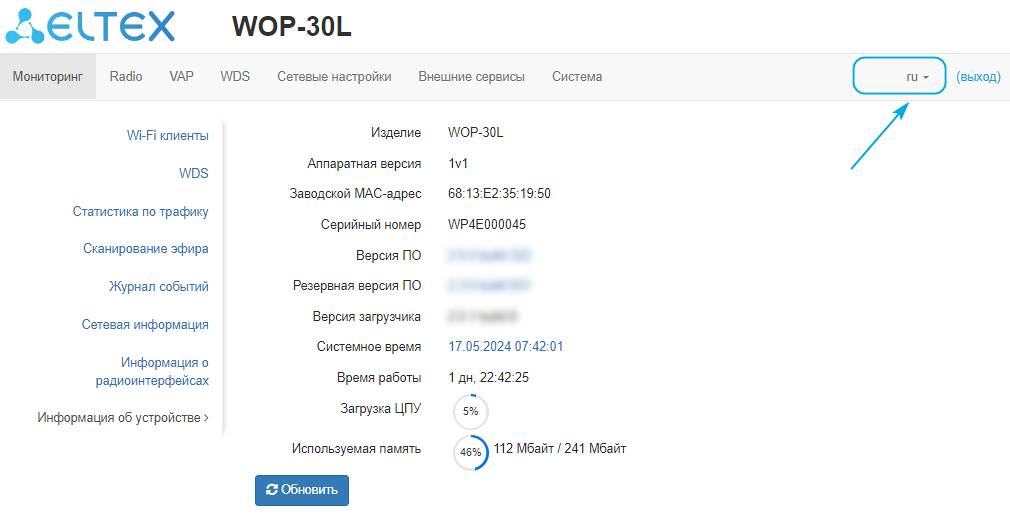The image size is (1010, 517).
Task: Open Сетевая информация page
Action: click(x=145, y=324)
